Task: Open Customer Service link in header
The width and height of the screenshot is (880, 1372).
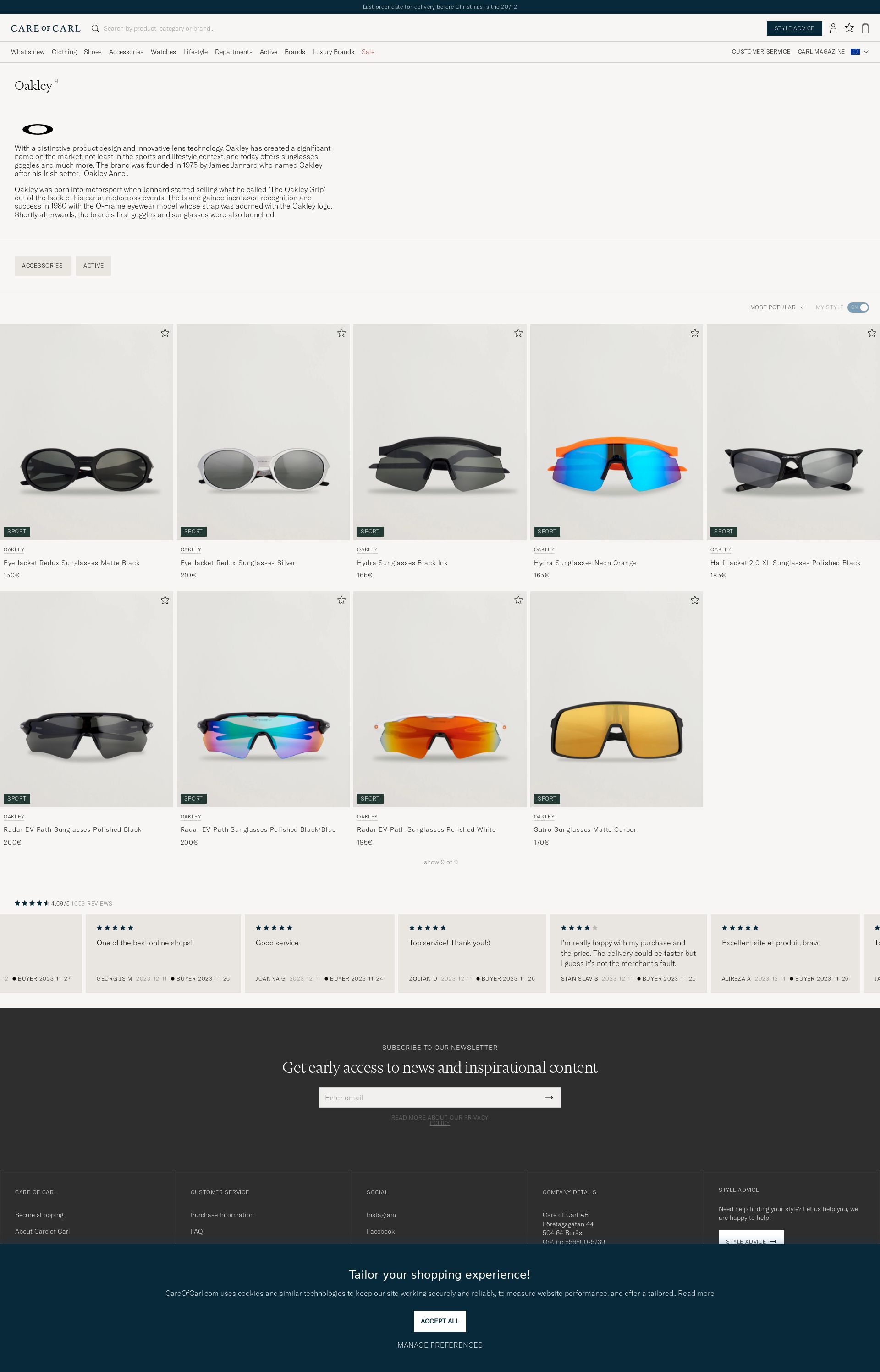Action: pyautogui.click(x=761, y=51)
